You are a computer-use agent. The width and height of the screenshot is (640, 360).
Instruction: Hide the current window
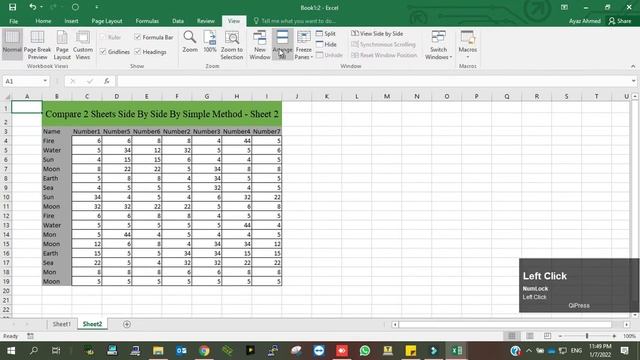click(326, 44)
